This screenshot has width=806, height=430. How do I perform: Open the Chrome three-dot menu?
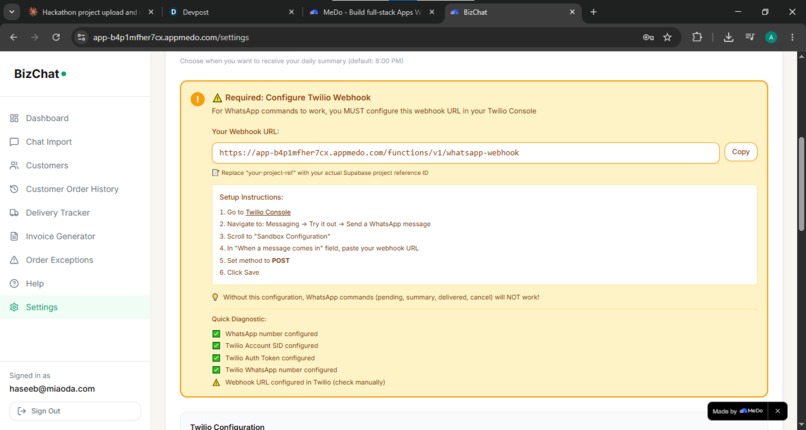coord(792,37)
